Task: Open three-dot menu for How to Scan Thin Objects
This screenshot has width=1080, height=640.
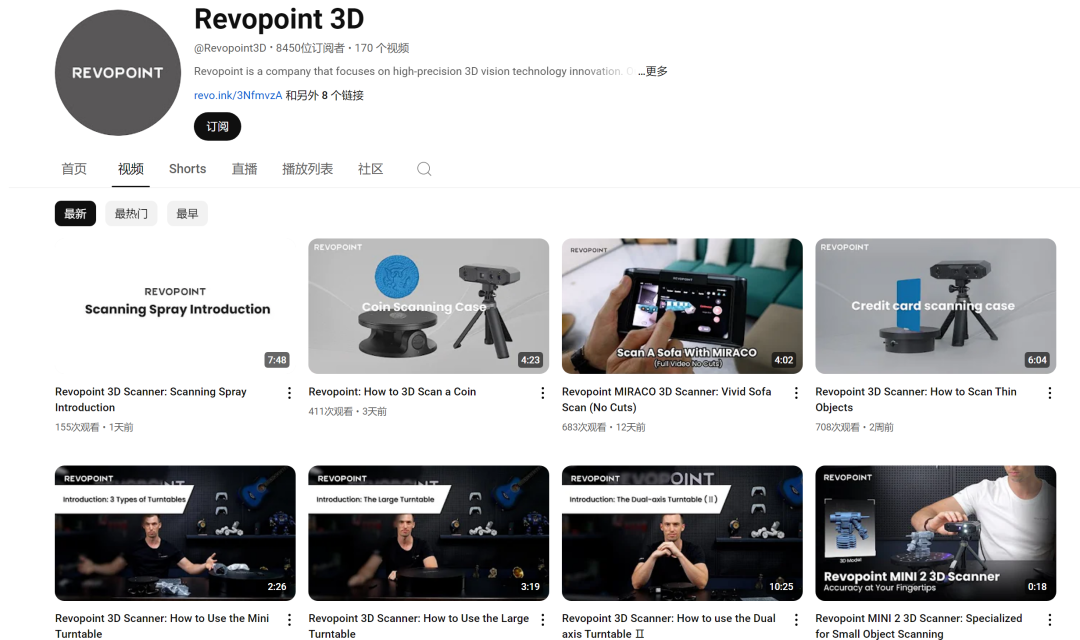Action: 1050,393
